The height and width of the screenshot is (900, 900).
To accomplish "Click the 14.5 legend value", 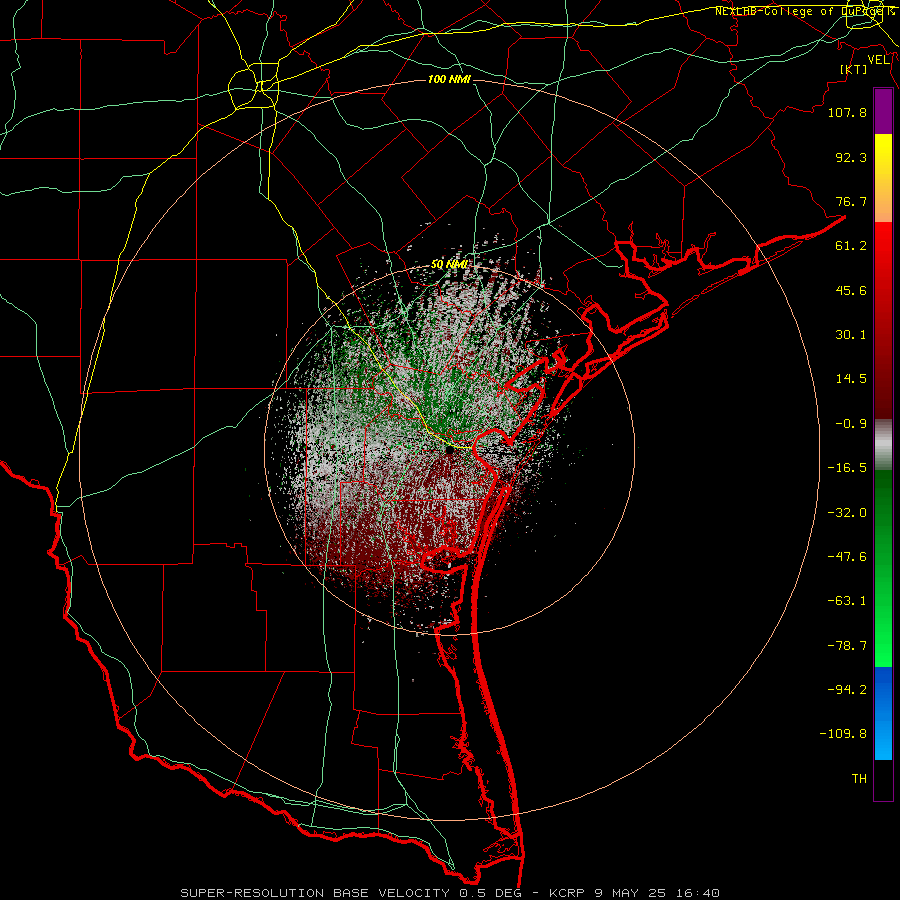I will pos(851,379).
